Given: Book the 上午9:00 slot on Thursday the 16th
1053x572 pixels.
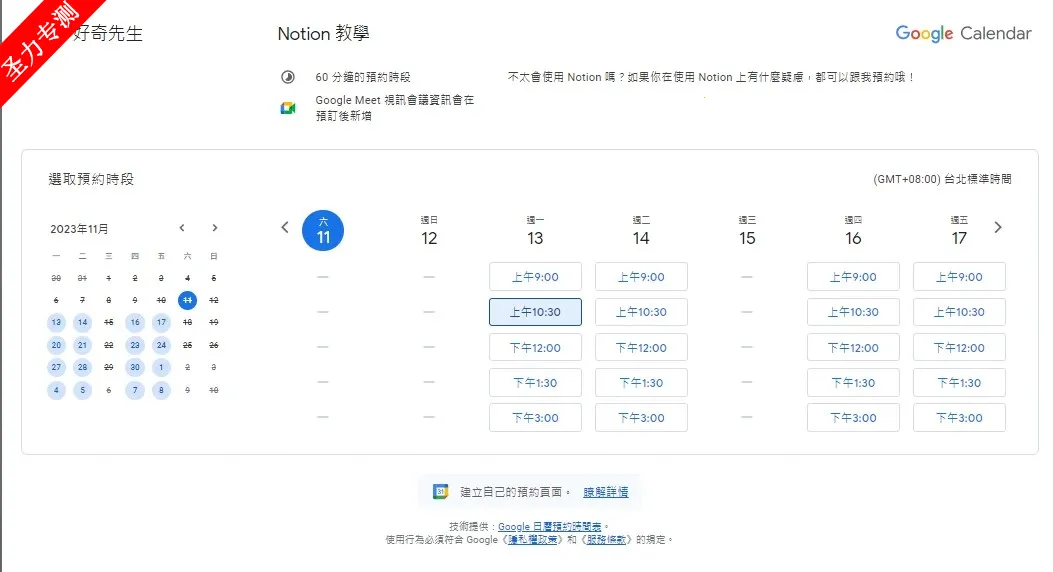Looking at the screenshot, I should click(x=854, y=277).
